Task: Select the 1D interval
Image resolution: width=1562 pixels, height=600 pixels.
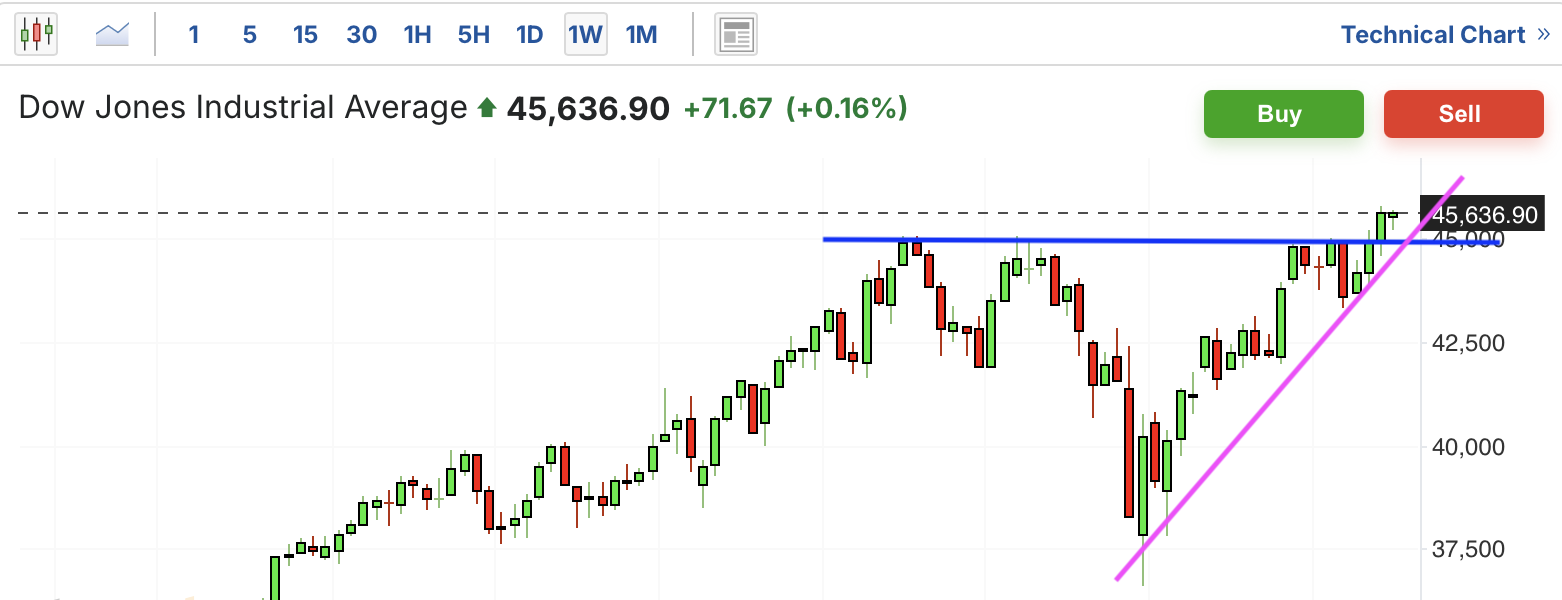Action: tap(529, 35)
